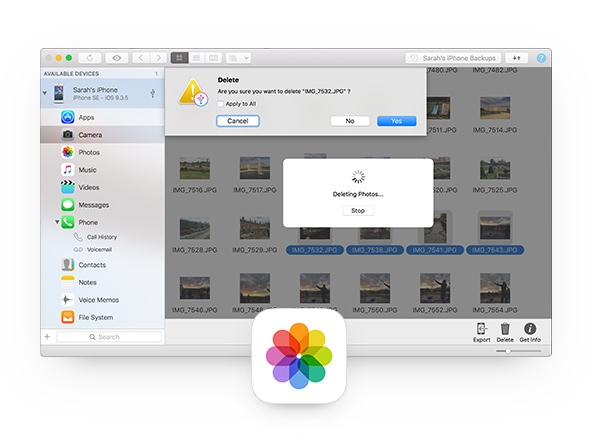Select thumbnail IMG_7550.JPG
The image size is (600, 448).
[x=375, y=288]
